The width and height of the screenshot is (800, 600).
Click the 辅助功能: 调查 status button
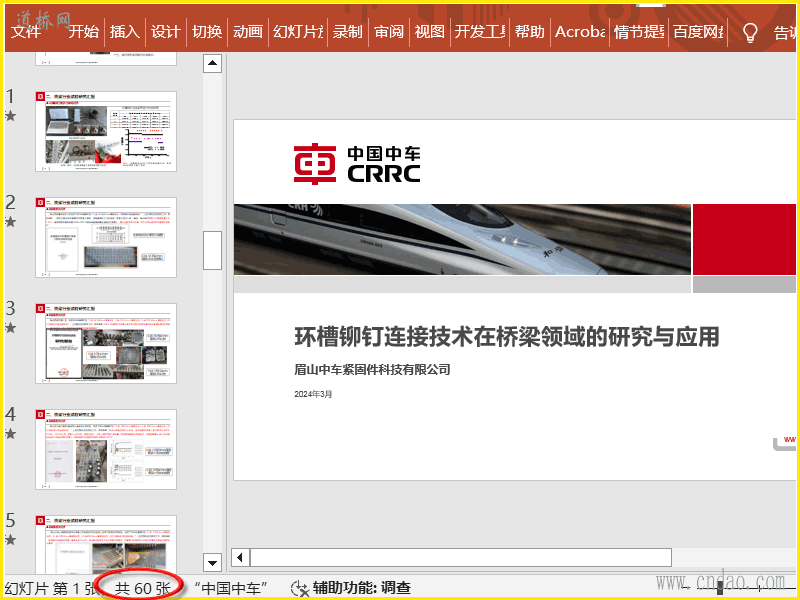362,588
